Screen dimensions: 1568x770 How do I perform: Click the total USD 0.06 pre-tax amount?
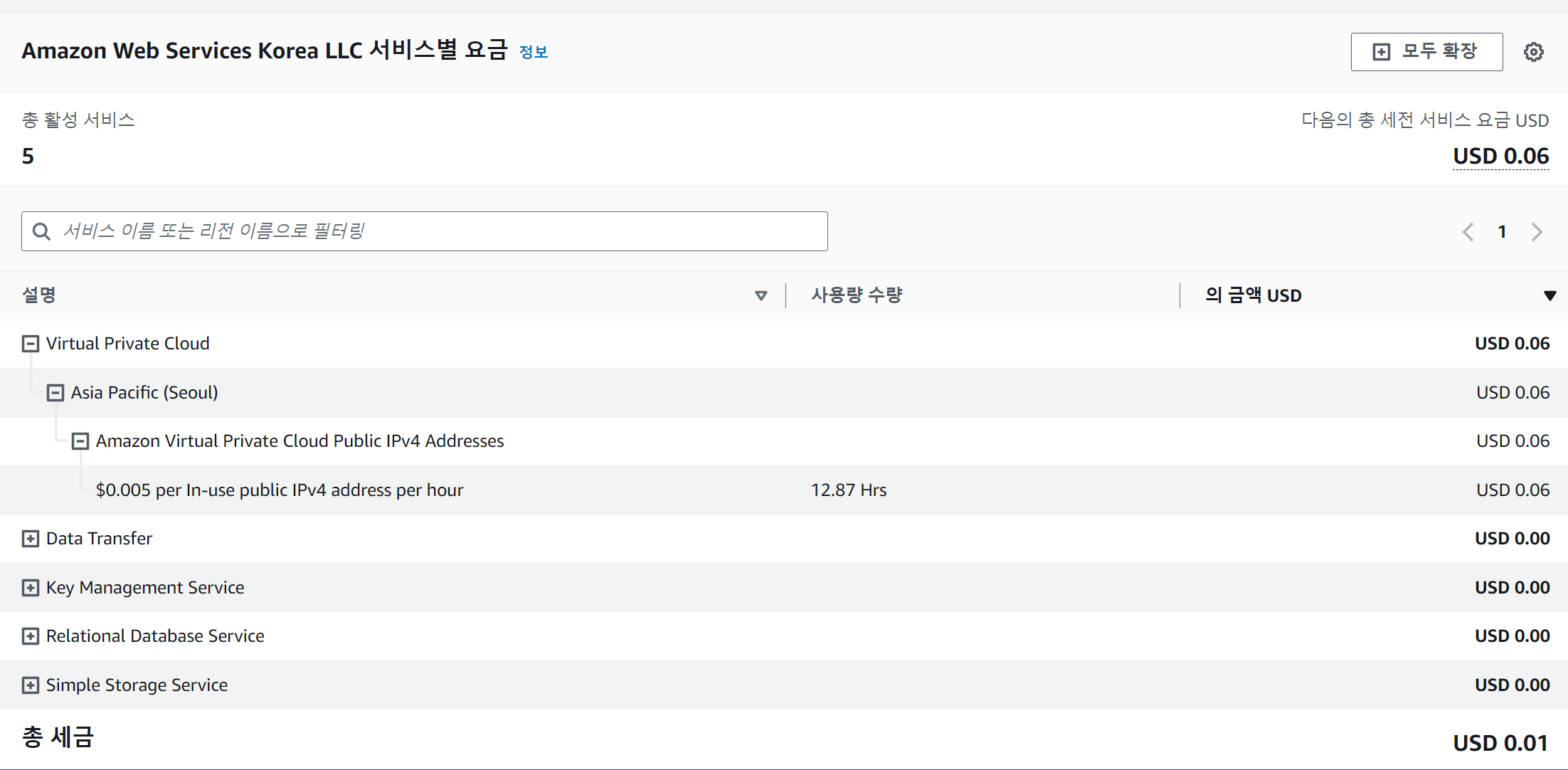pyautogui.click(x=1500, y=156)
